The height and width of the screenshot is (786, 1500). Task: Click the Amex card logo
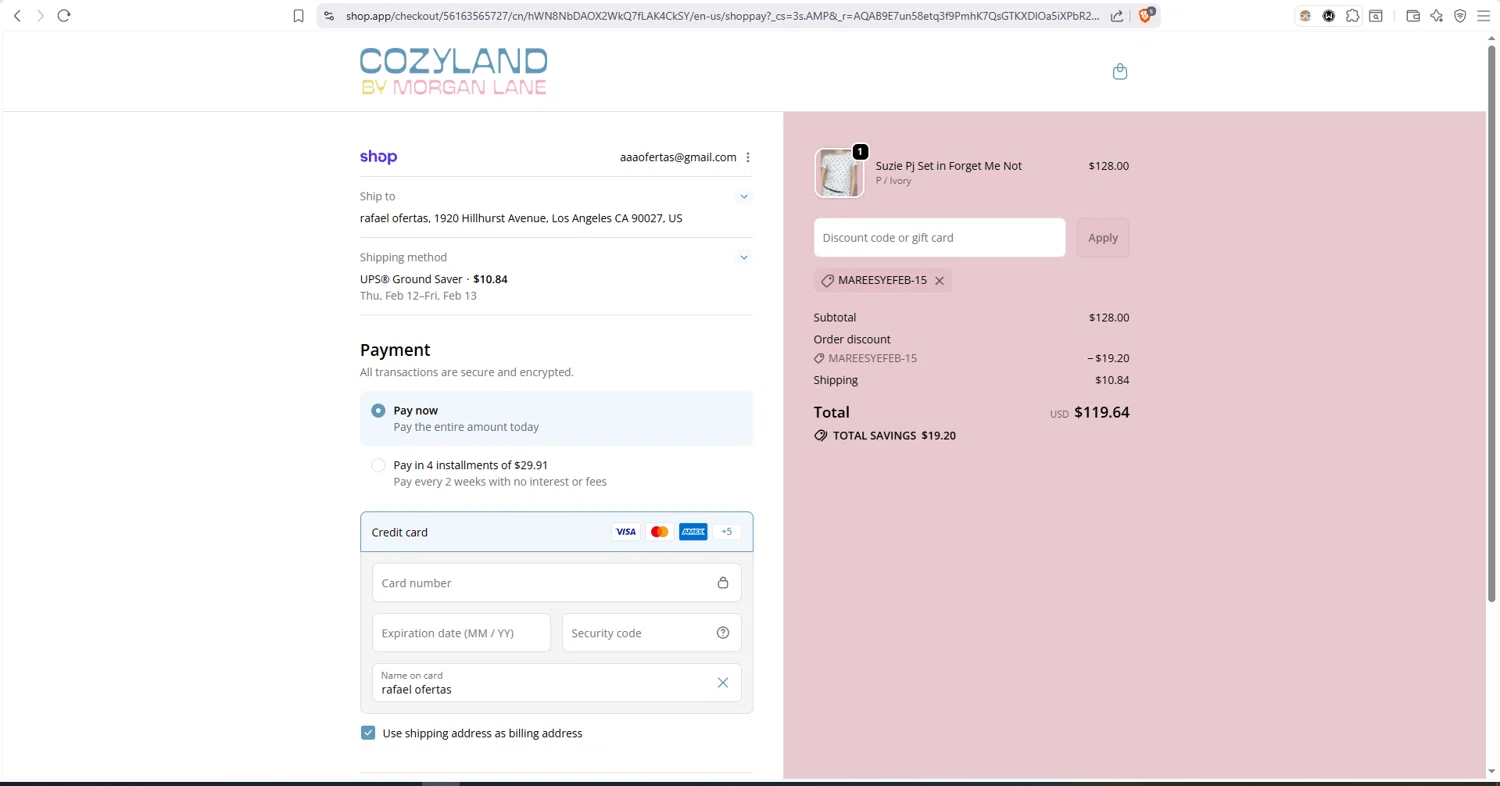pos(693,532)
